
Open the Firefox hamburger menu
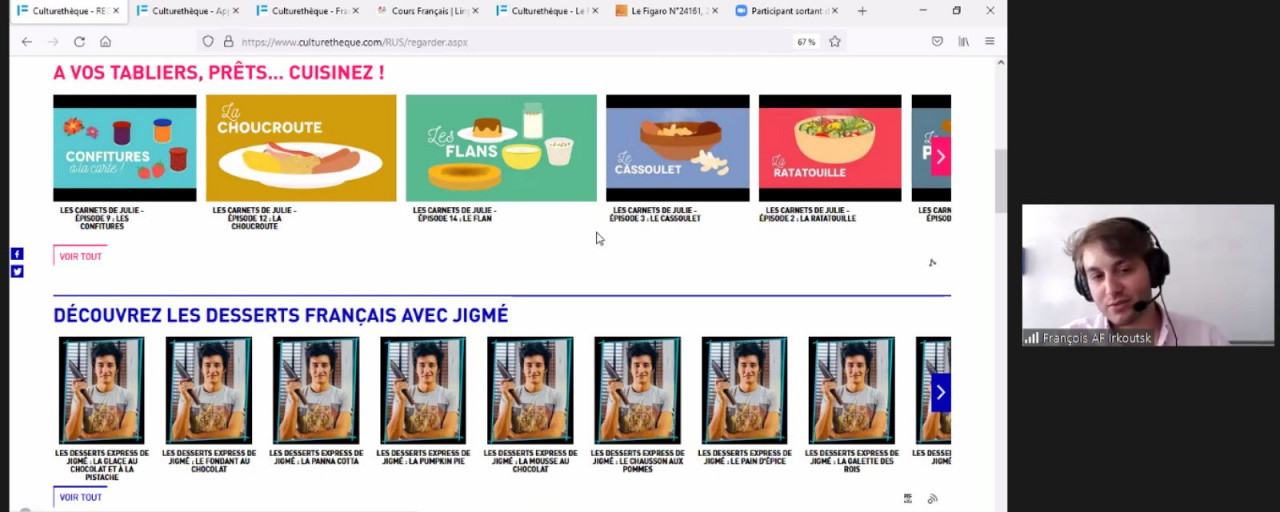click(989, 42)
